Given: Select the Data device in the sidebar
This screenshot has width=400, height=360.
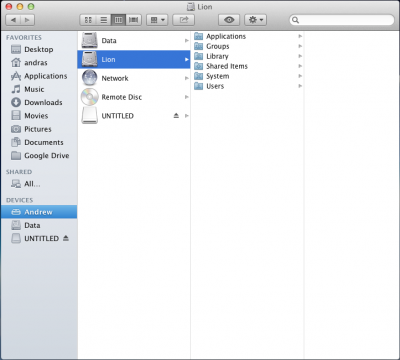Looking at the screenshot, I should tap(39, 225).
